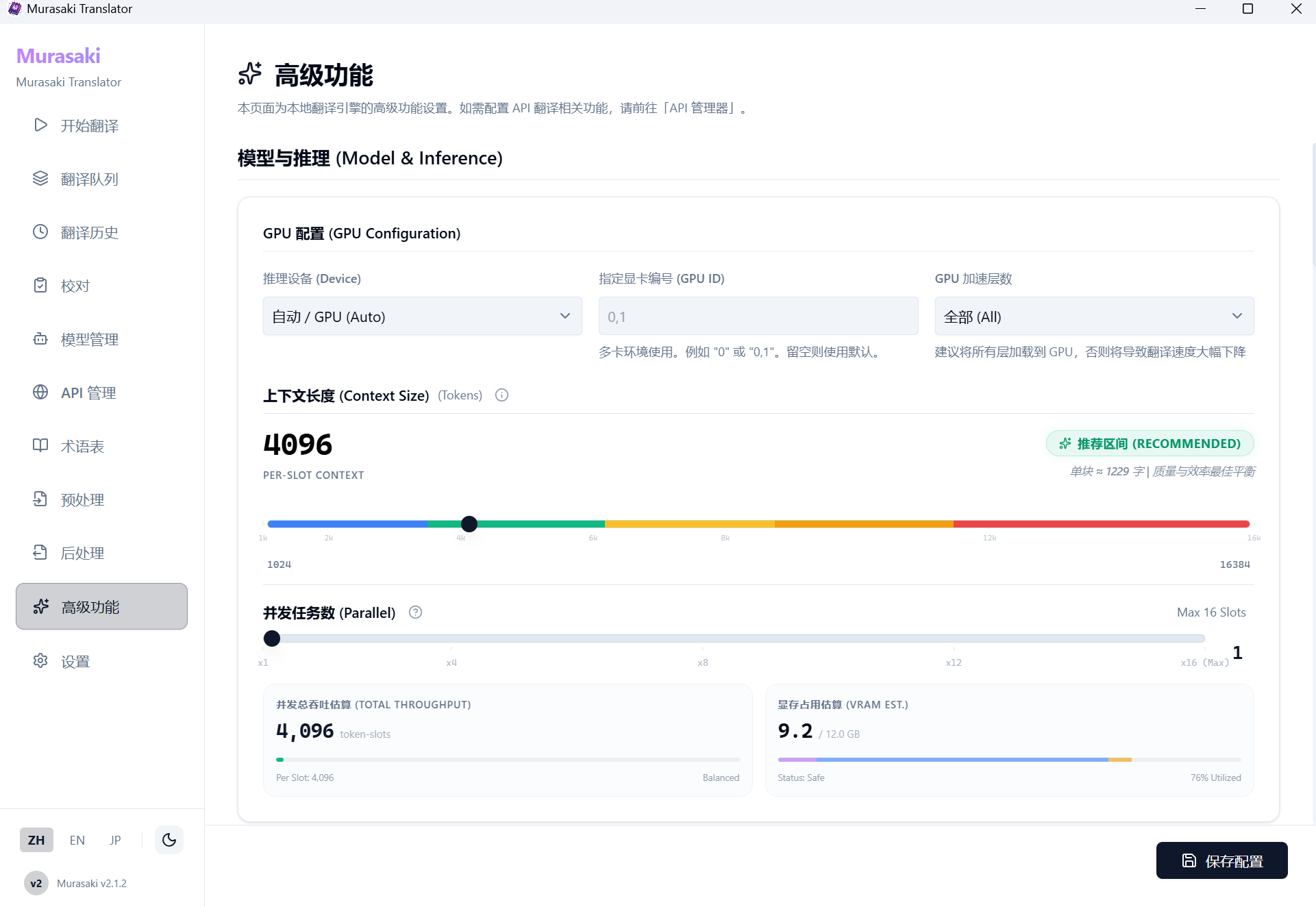Open the 翻译队列 layers icon
Screen dimensions: 1316x907
pyautogui.click(x=40, y=178)
